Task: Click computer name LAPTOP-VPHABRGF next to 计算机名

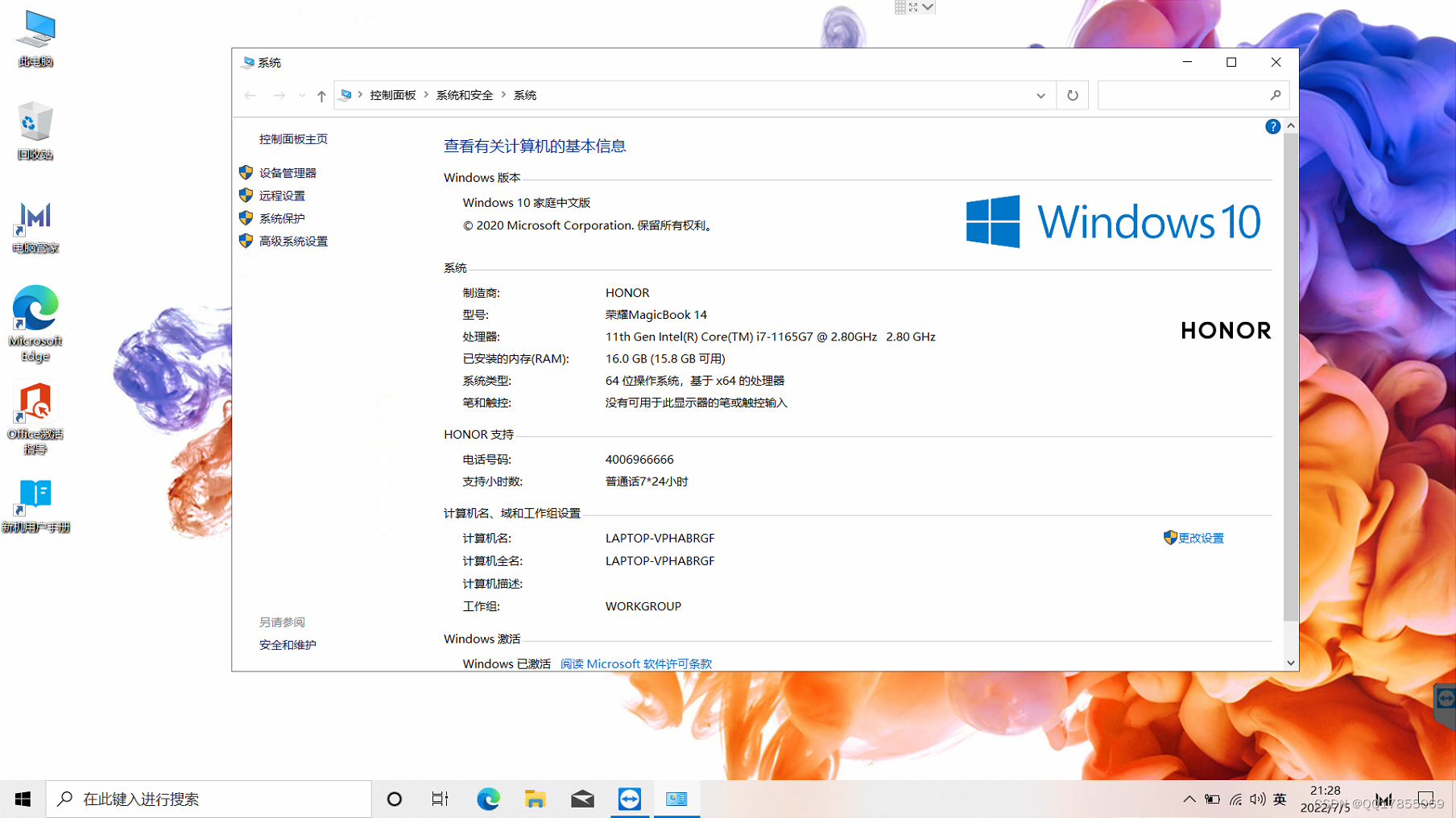Action: click(660, 539)
